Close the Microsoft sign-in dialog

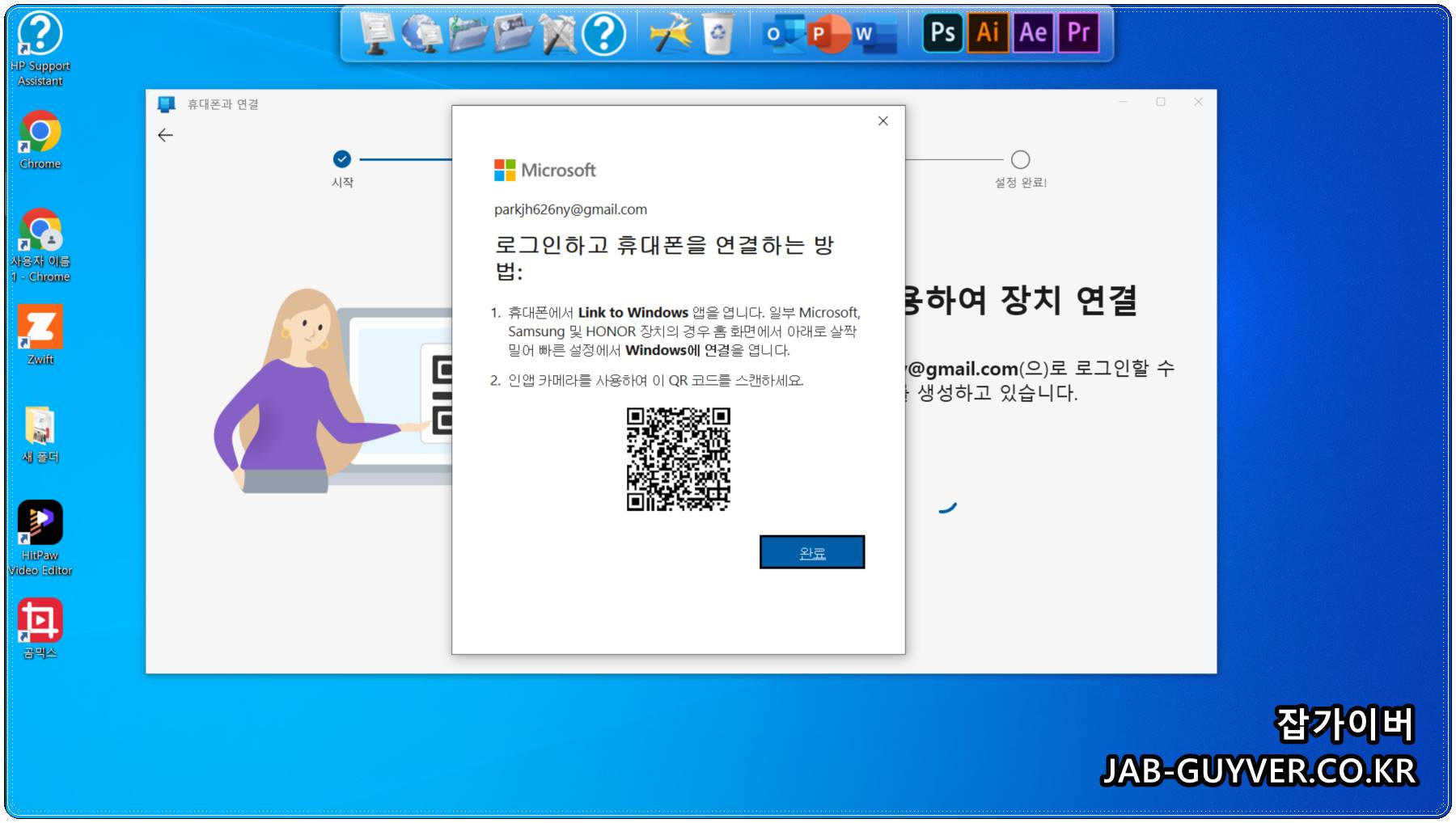[x=882, y=120]
